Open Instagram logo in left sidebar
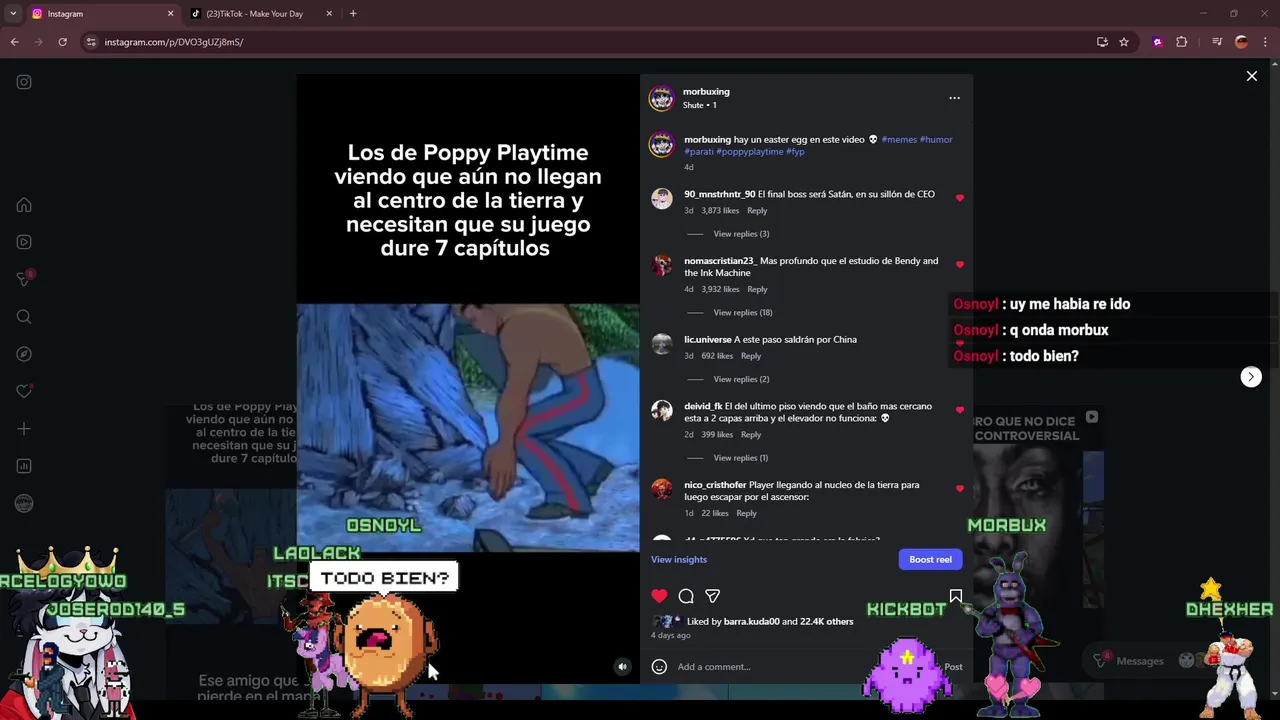 [x=24, y=82]
